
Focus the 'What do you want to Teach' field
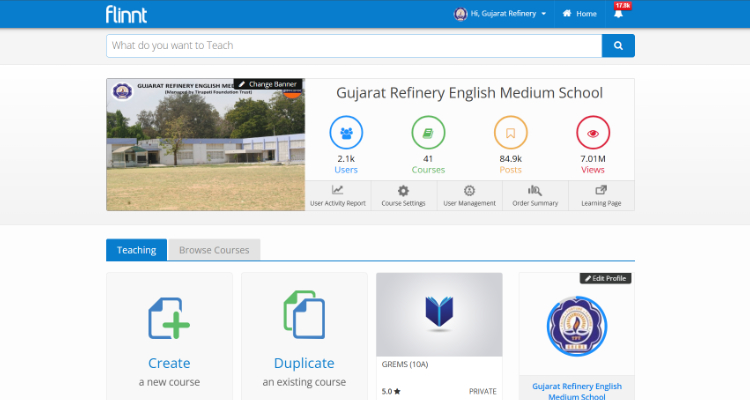pos(353,46)
